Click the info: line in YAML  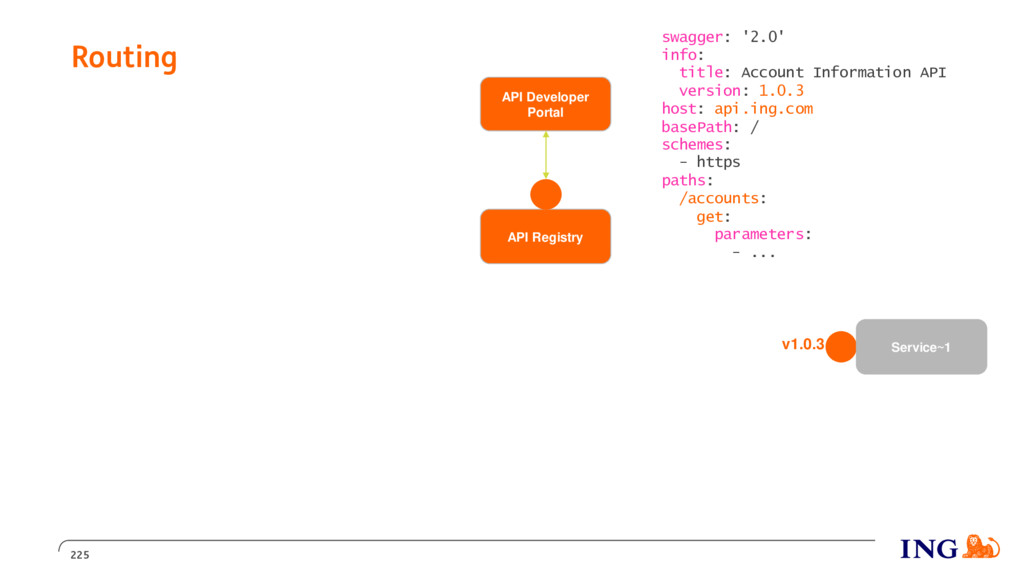682,55
